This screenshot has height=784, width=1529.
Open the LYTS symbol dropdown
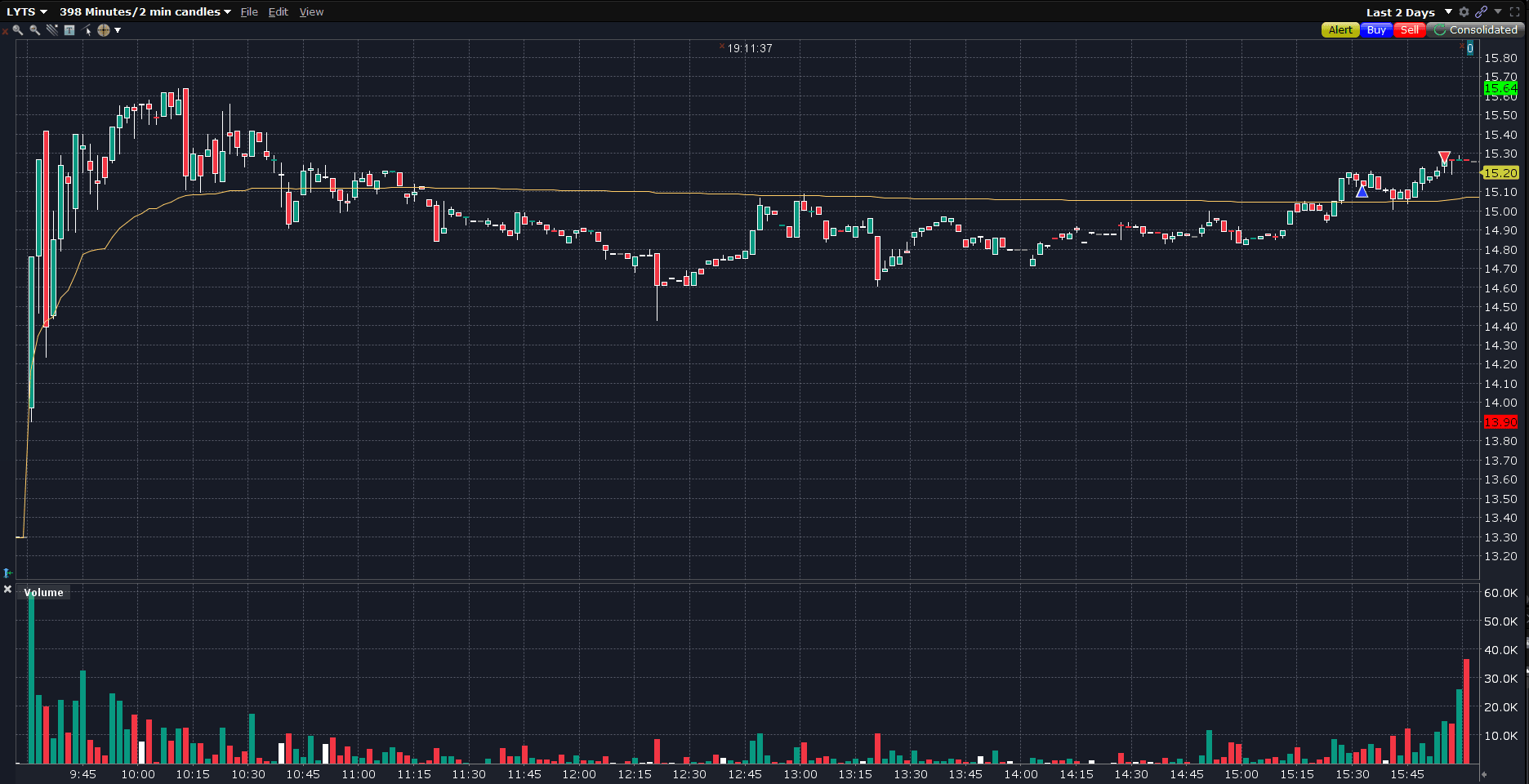[x=27, y=11]
